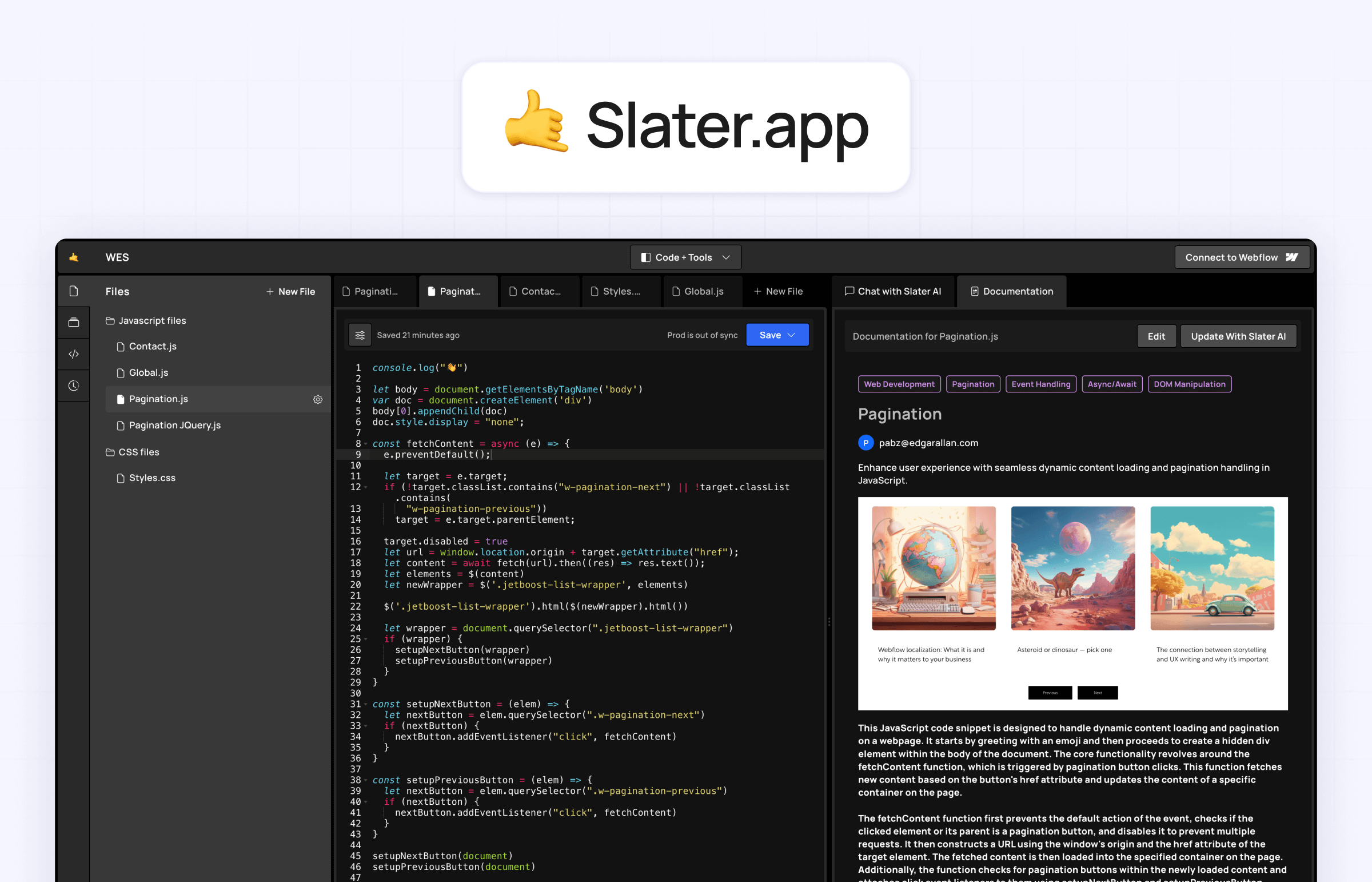Fold the if block at line 12
1372x882 pixels.
pos(366,487)
